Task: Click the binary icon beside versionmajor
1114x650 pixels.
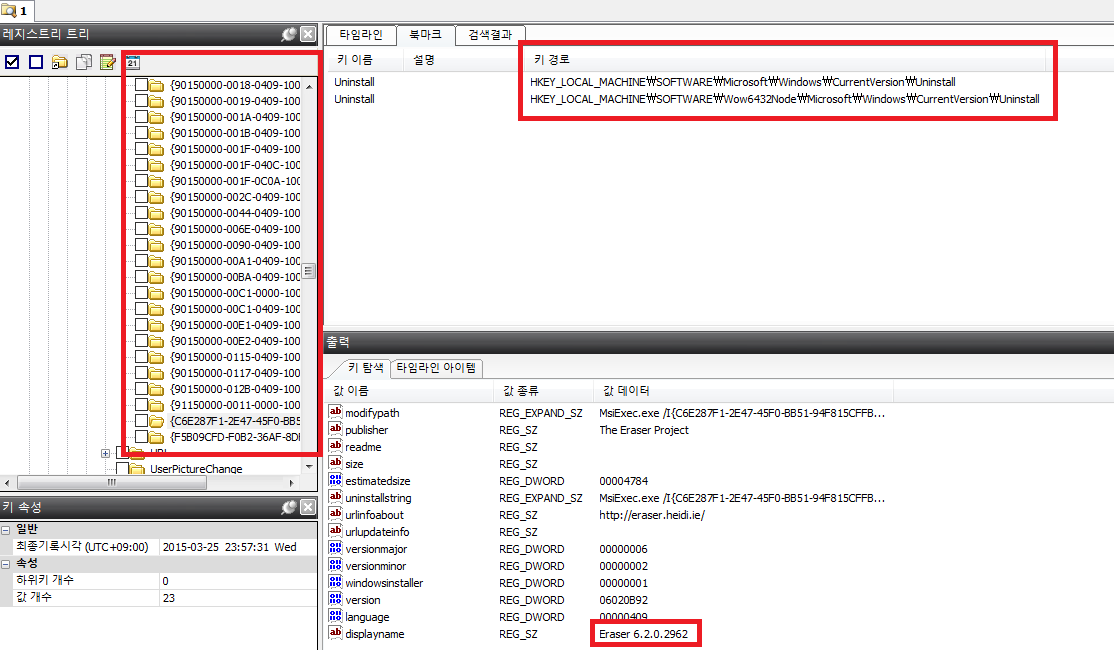Action: click(x=335, y=548)
